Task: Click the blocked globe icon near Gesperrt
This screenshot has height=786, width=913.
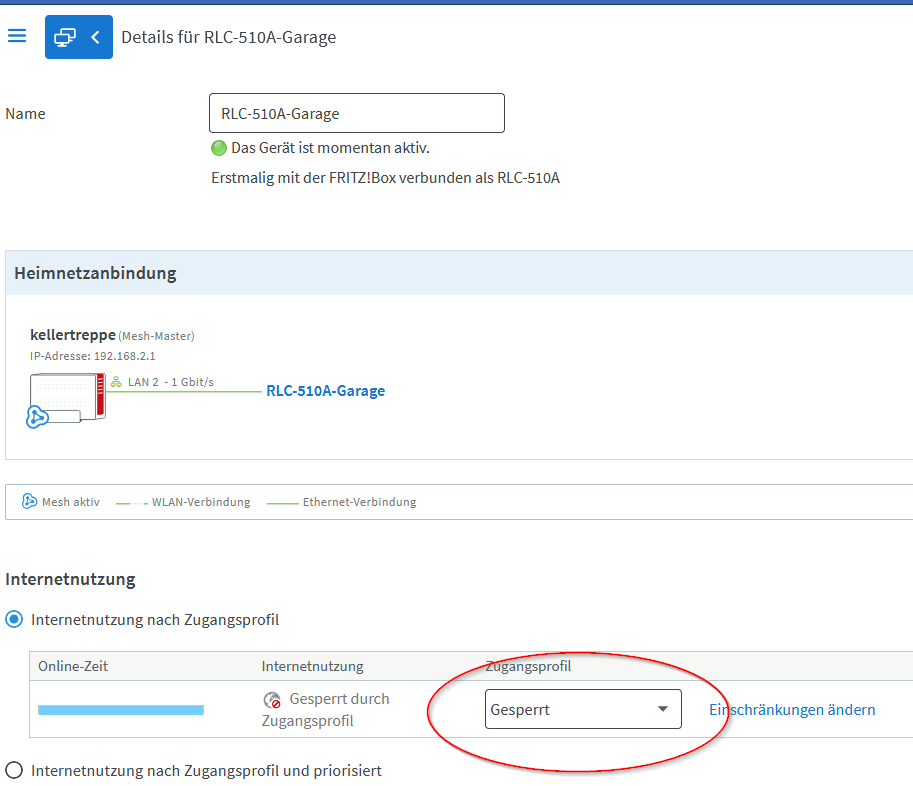Action: click(272, 700)
